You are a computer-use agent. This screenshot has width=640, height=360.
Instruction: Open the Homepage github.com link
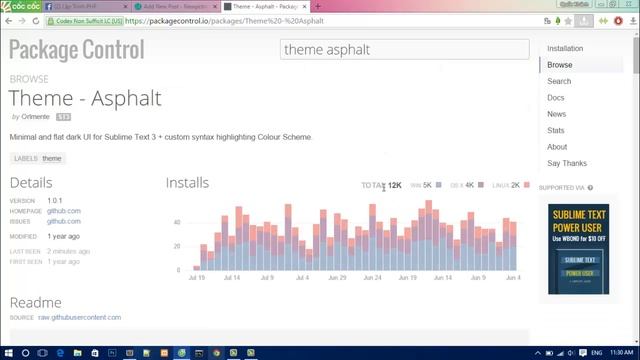click(64, 211)
